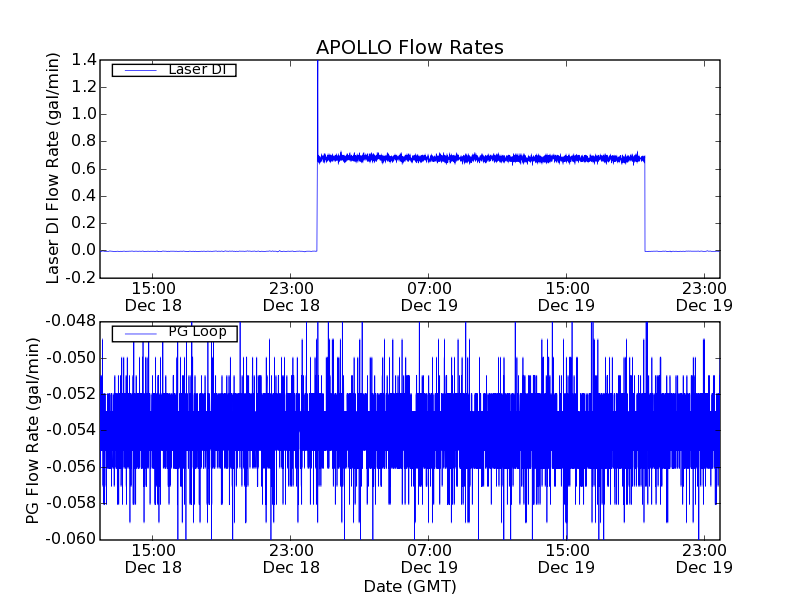The height and width of the screenshot is (600, 800).
Task: Click bottom plot's 07:00 Dec 19 tick label
Action: tap(429, 559)
